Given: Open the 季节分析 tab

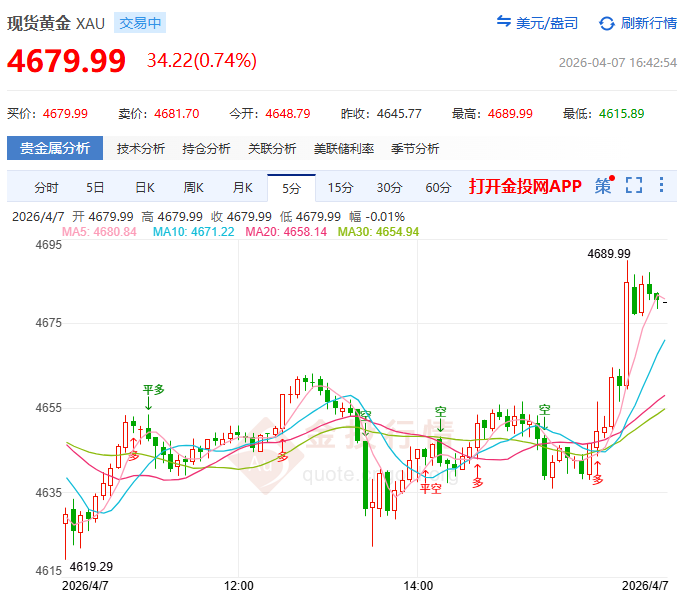Looking at the screenshot, I should (x=415, y=149).
